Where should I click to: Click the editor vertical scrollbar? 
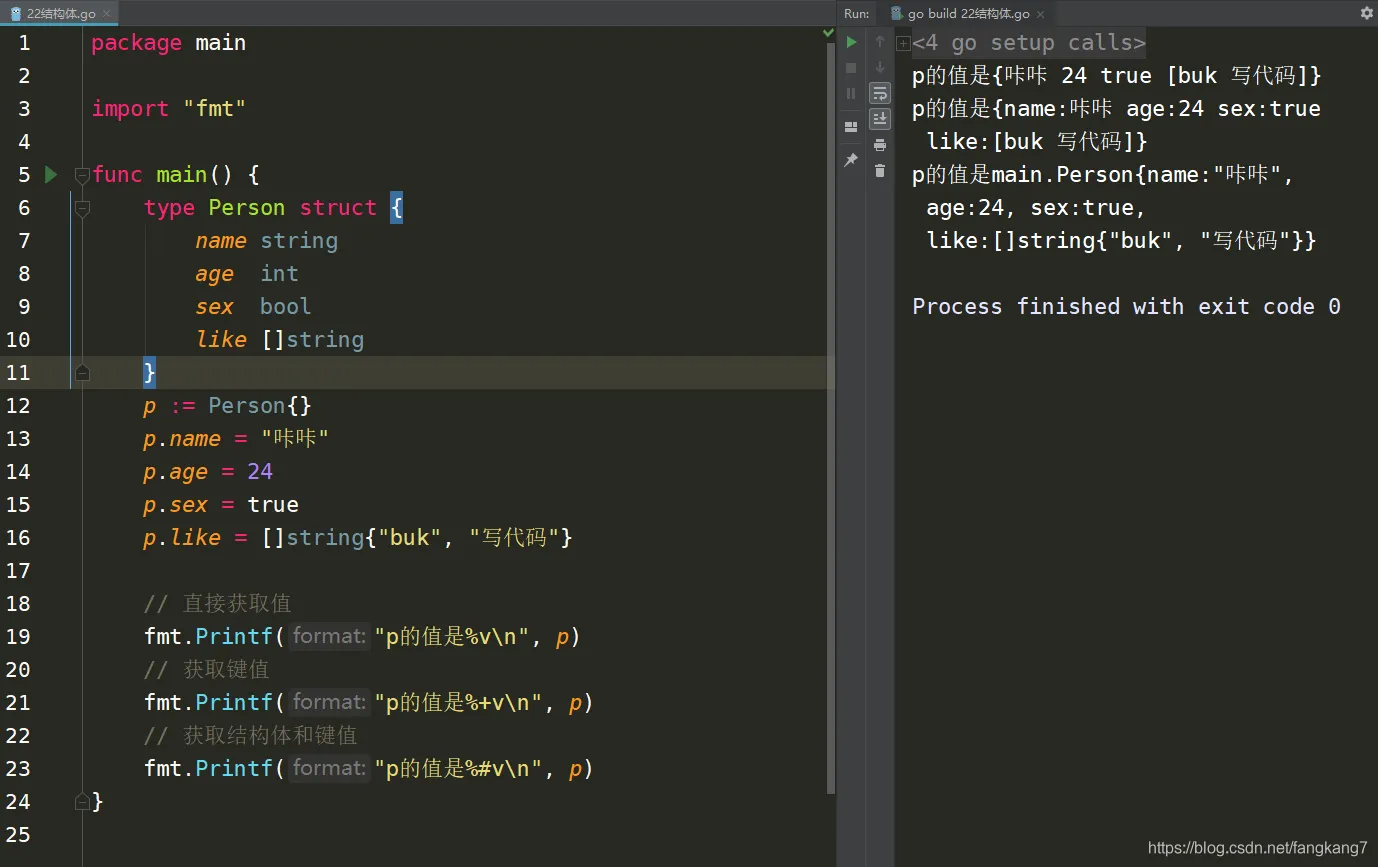click(832, 420)
